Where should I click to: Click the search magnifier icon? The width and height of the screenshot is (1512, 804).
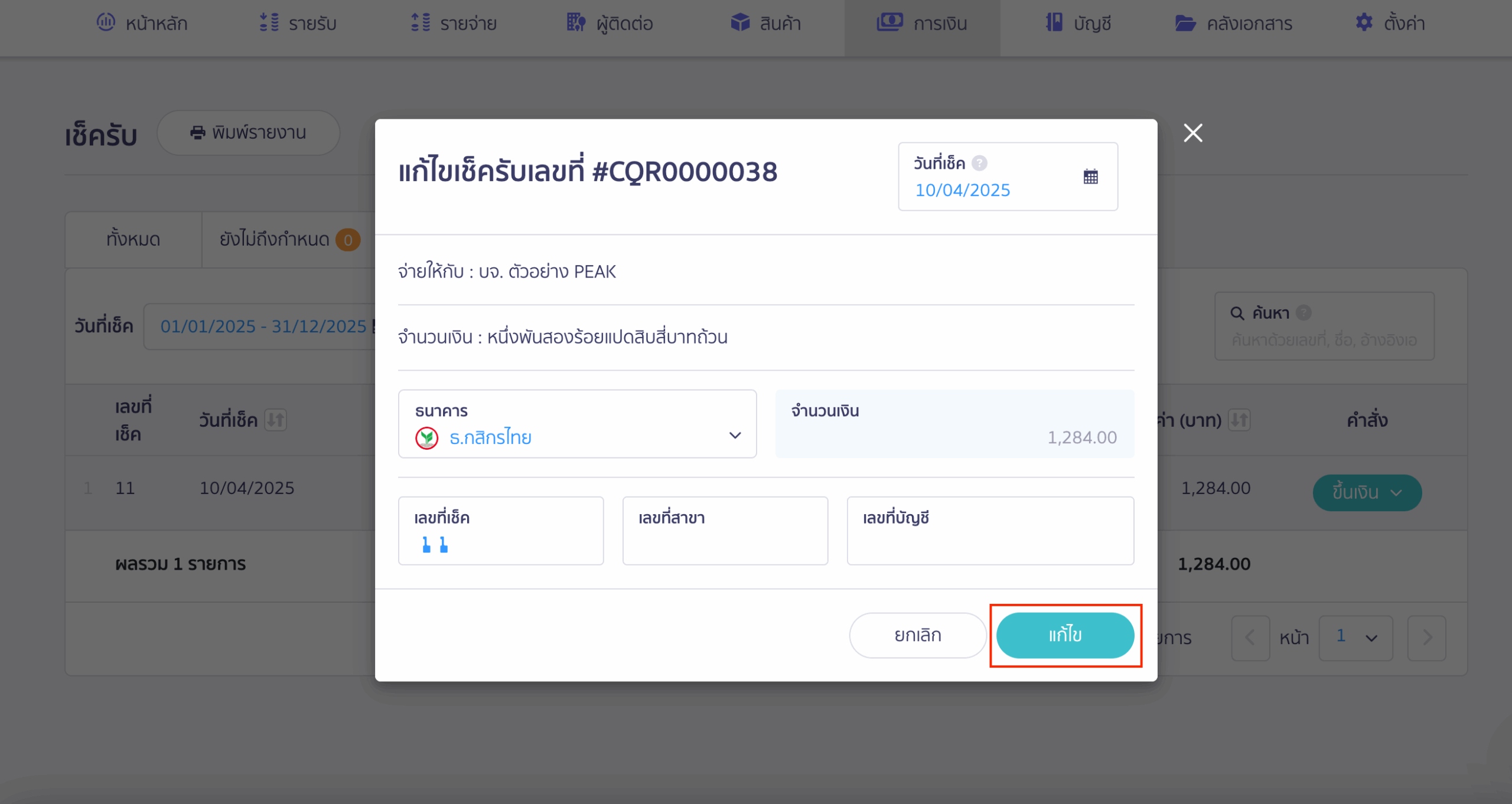click(1237, 313)
